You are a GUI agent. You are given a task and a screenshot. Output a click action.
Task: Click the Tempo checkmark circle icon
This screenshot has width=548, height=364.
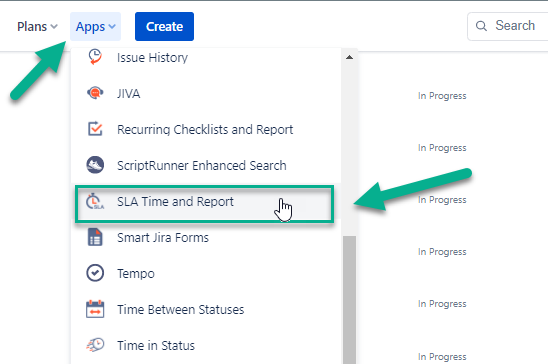(95, 273)
